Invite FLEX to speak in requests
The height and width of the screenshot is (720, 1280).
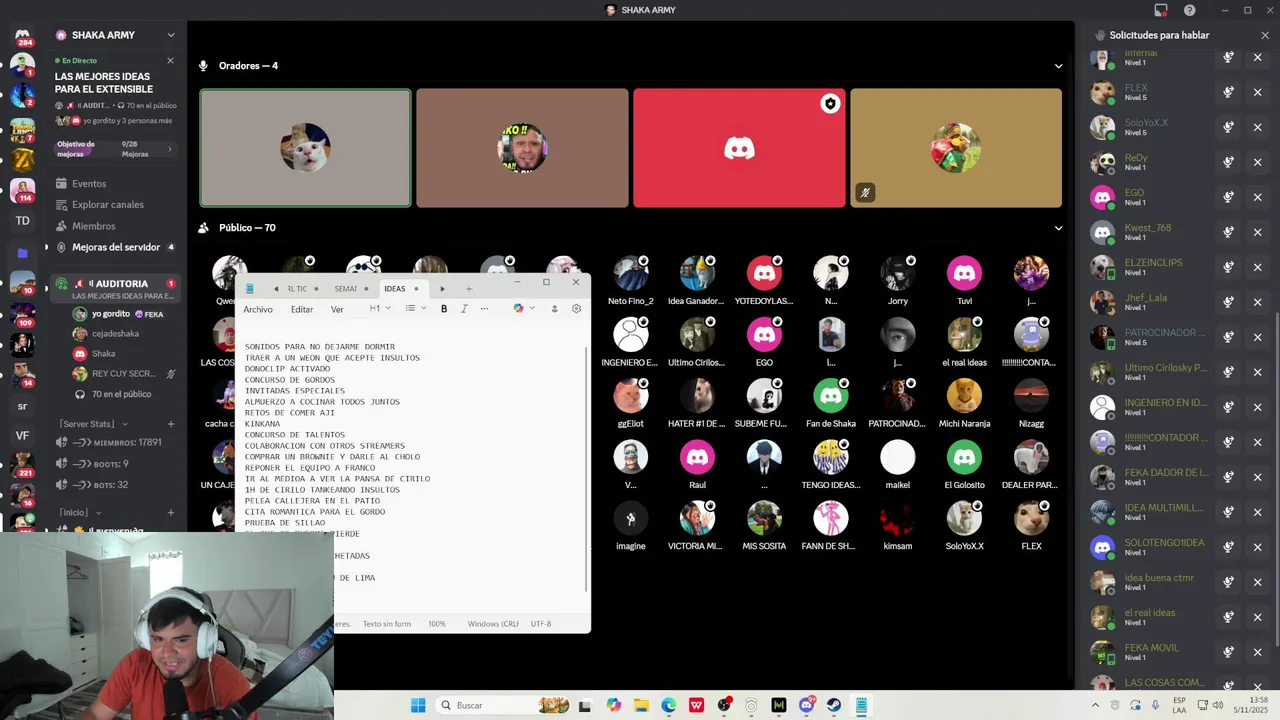[1228, 92]
